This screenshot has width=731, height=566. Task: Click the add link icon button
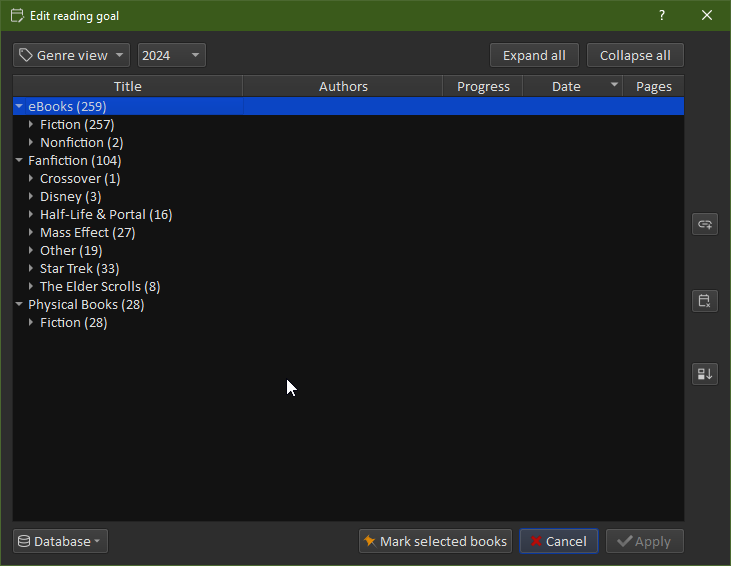(x=705, y=225)
